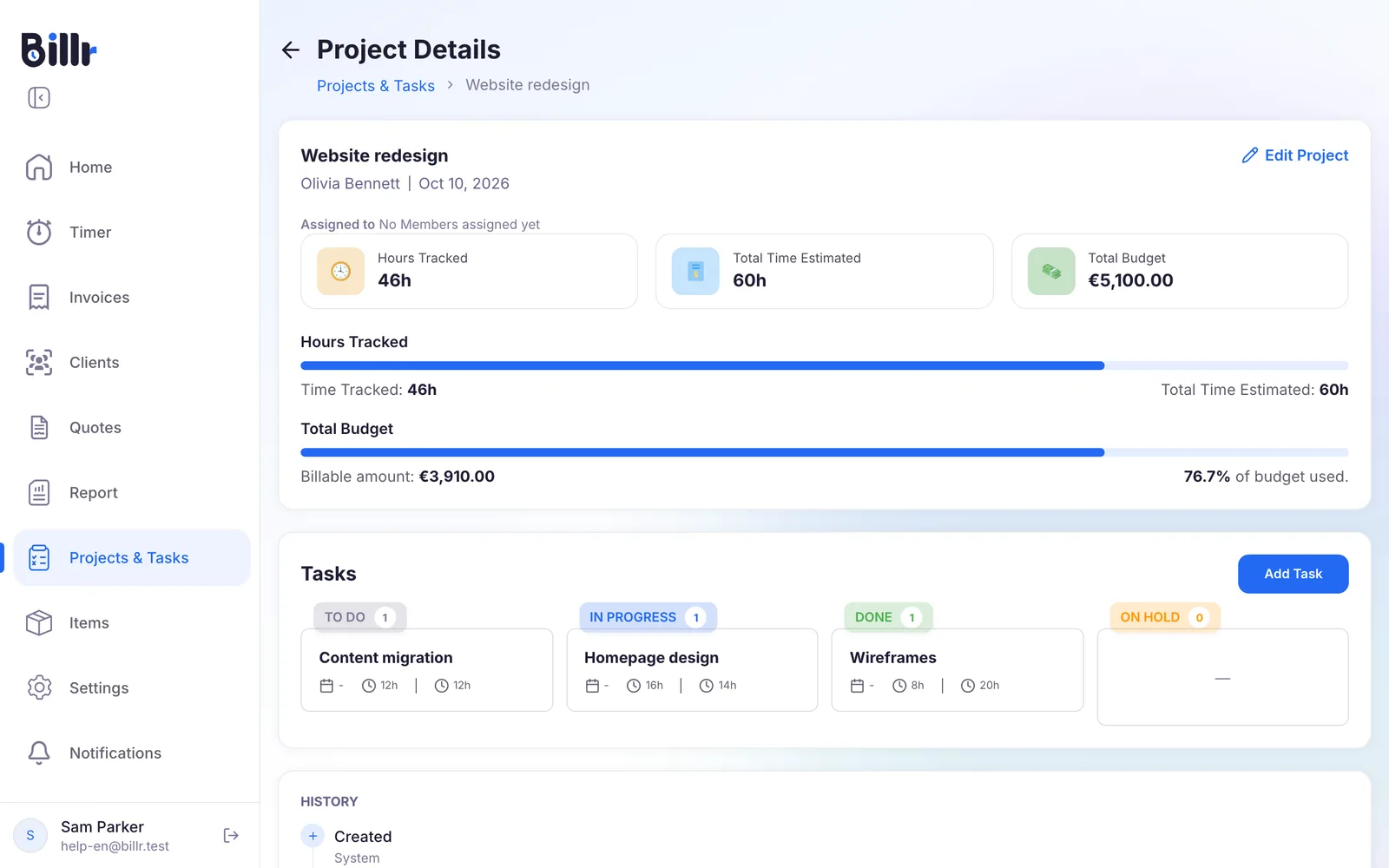This screenshot has width=1389, height=868.
Task: Open the Homepage design task card
Action: pyautogui.click(x=693, y=670)
